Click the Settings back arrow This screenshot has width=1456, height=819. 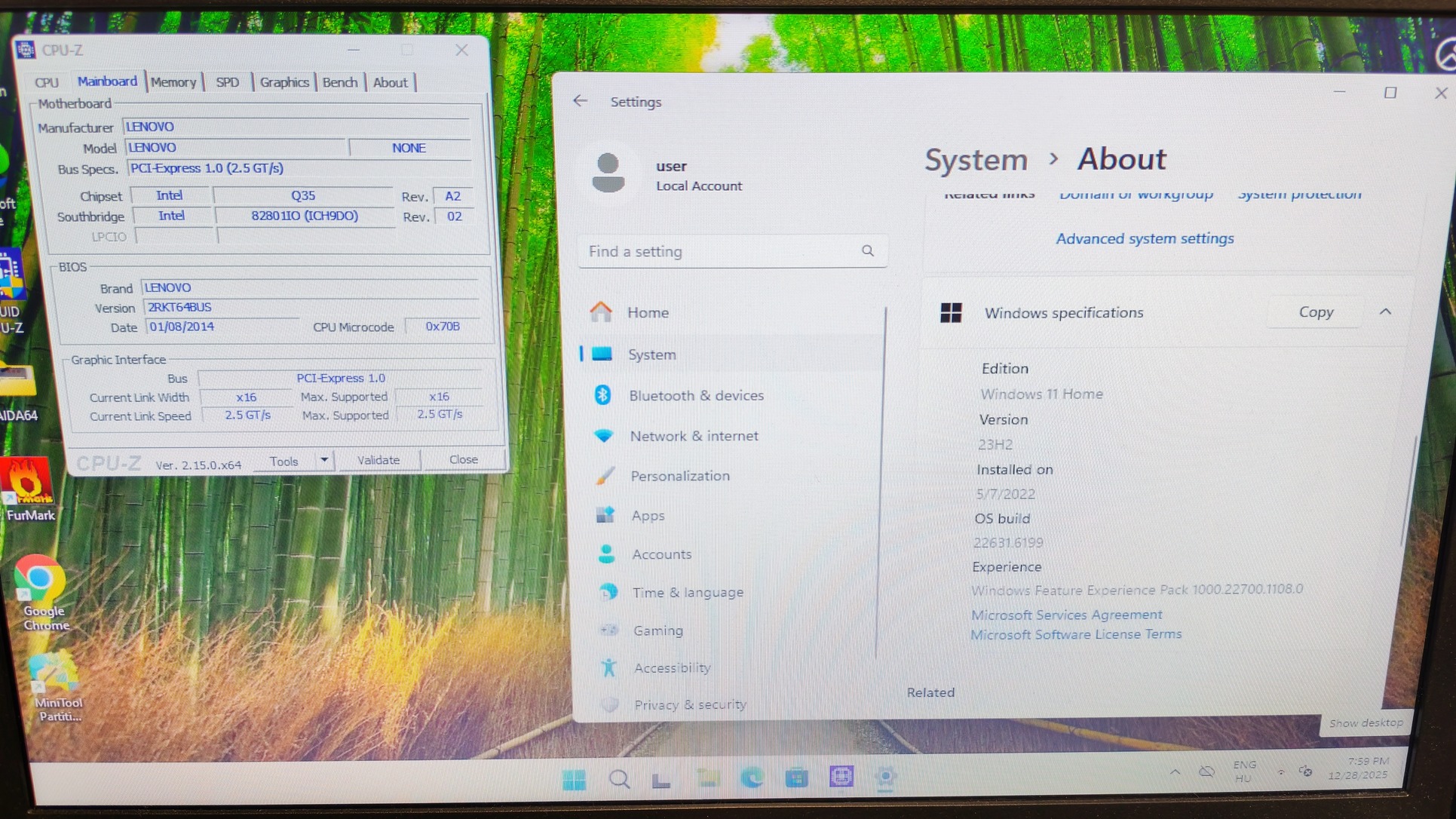click(x=580, y=101)
